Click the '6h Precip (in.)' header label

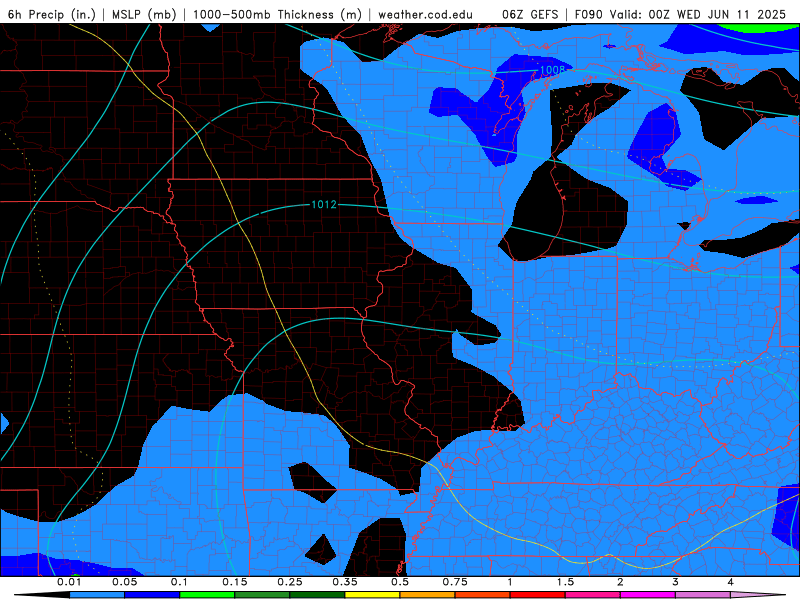[52, 14]
